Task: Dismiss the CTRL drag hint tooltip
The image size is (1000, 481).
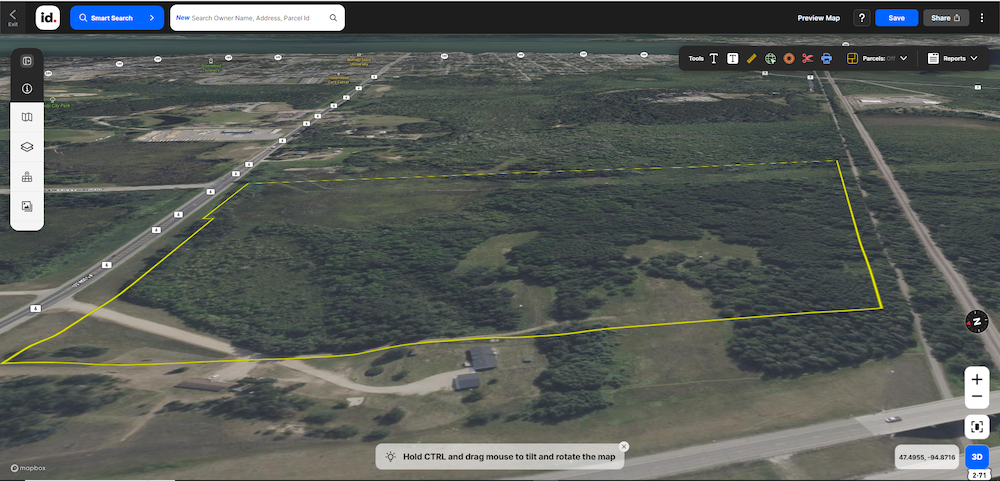Action: [623, 447]
